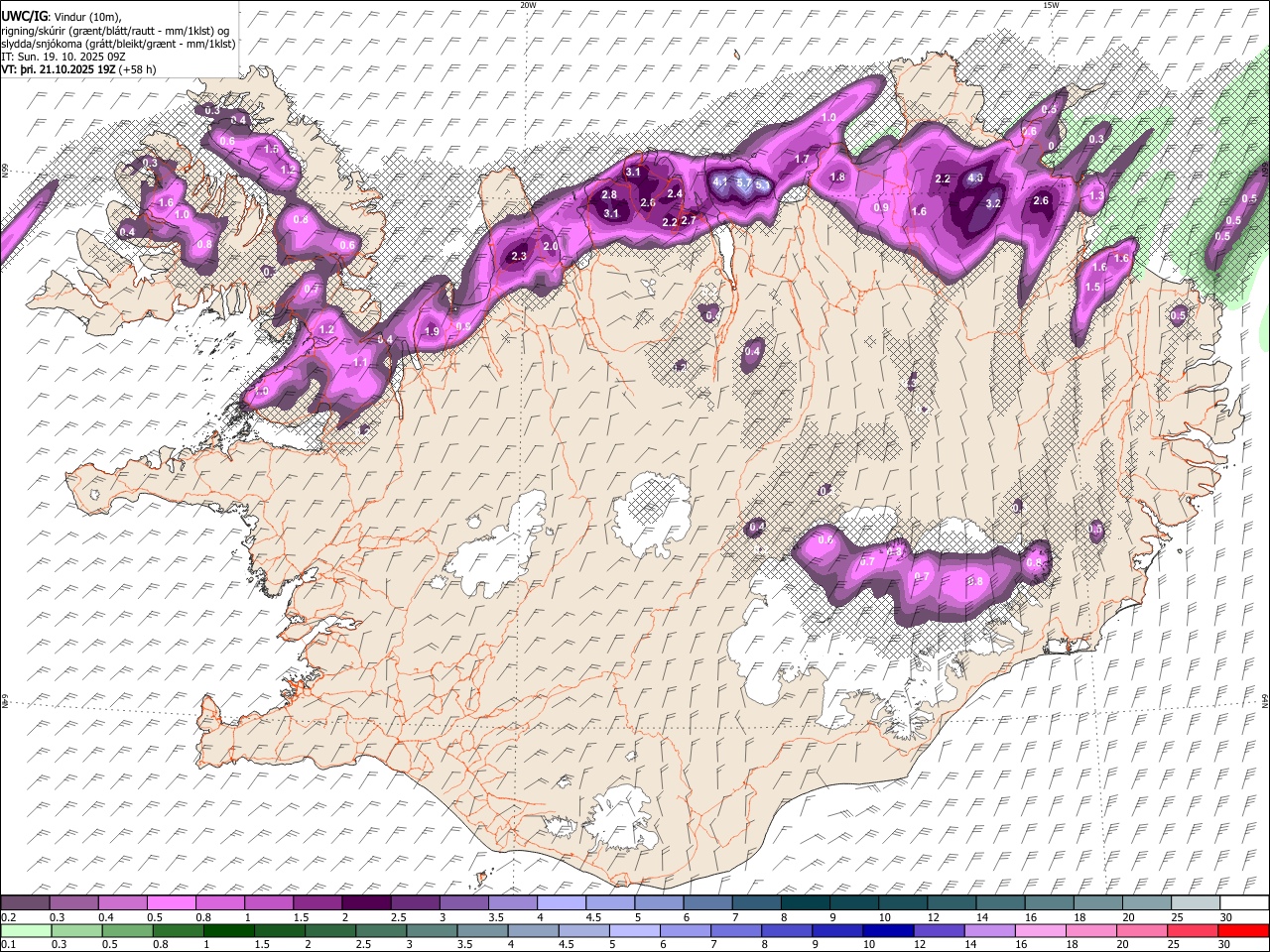The height and width of the screenshot is (952, 1270).
Task: Click the 2.3 value on the north coast
Action: coord(518,257)
